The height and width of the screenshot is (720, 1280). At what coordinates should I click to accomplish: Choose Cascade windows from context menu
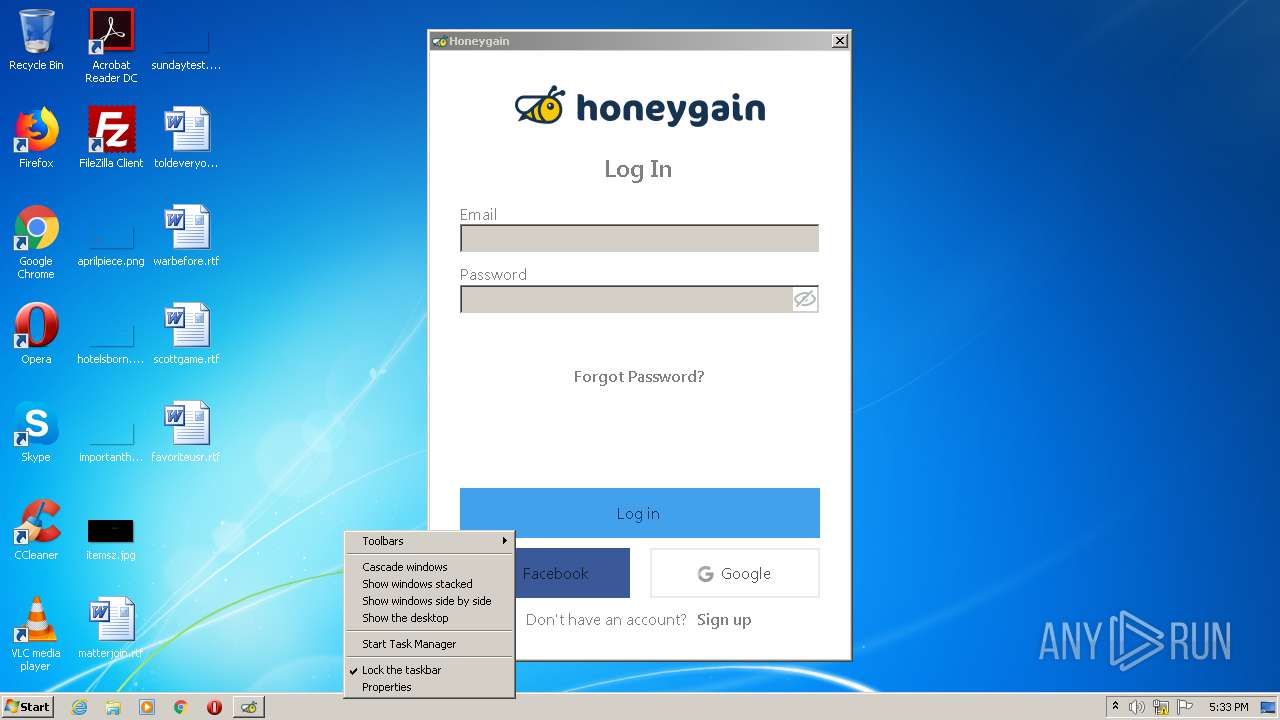(x=429, y=567)
